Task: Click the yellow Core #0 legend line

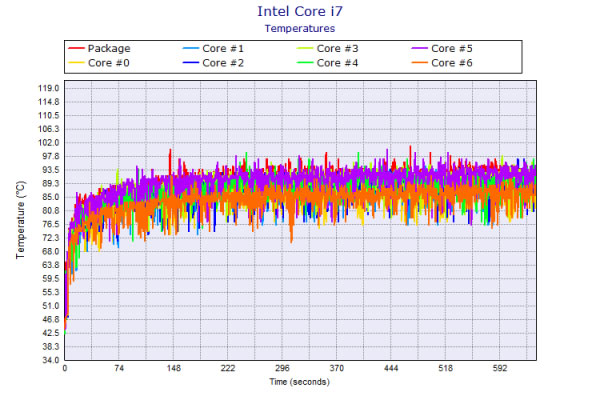Action: 76,62
